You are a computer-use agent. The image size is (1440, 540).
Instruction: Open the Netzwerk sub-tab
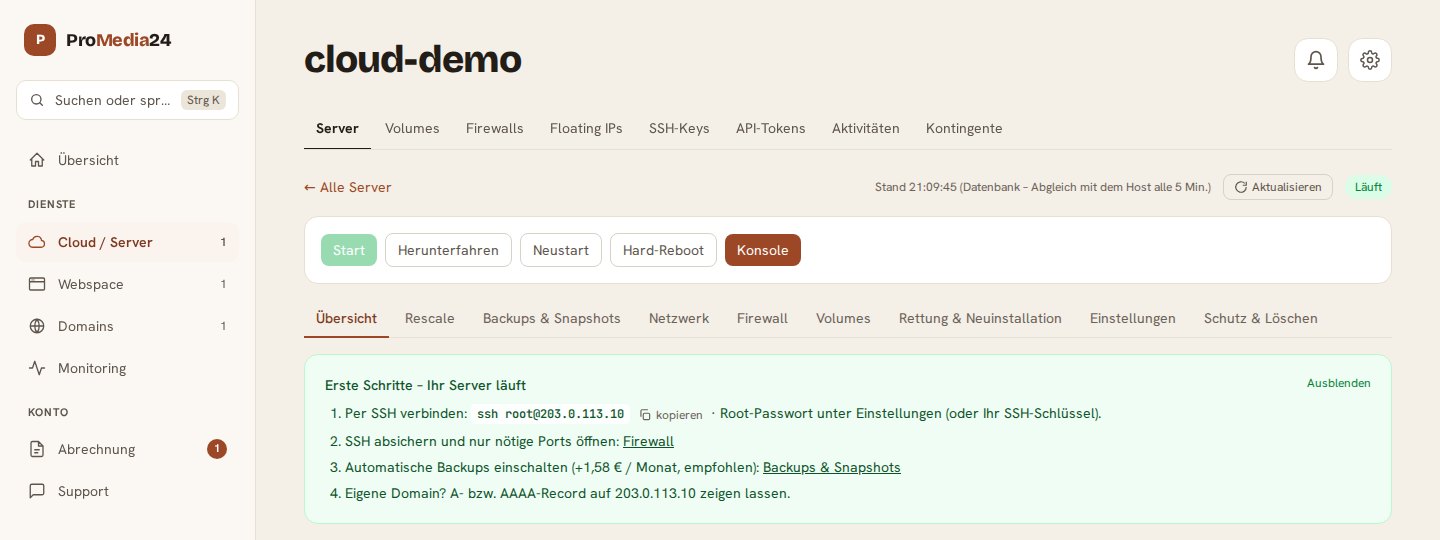(679, 318)
